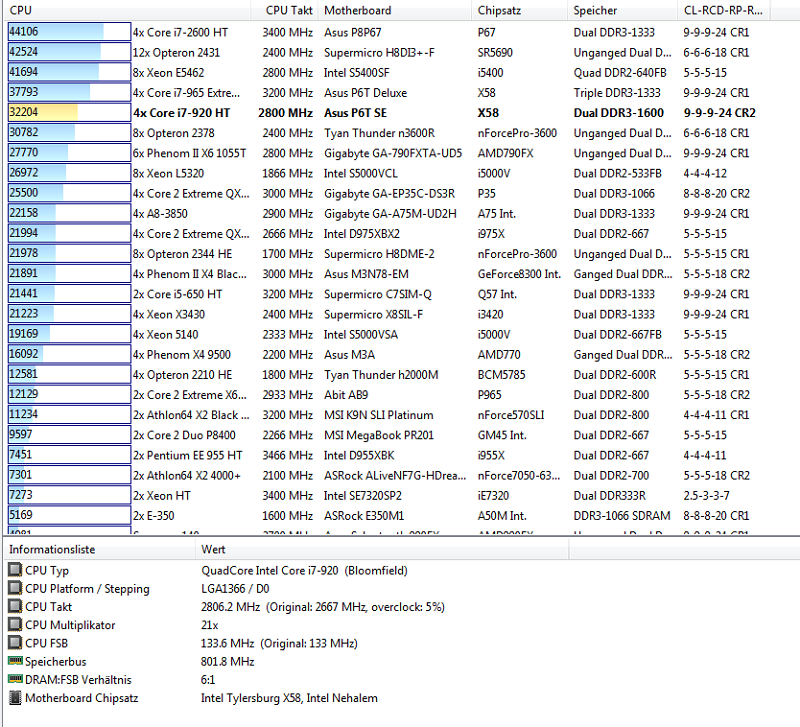Image resolution: width=800 pixels, height=727 pixels.
Task: Click the Quad DDR2-640FB memory cell
Action: [x=620, y=72]
